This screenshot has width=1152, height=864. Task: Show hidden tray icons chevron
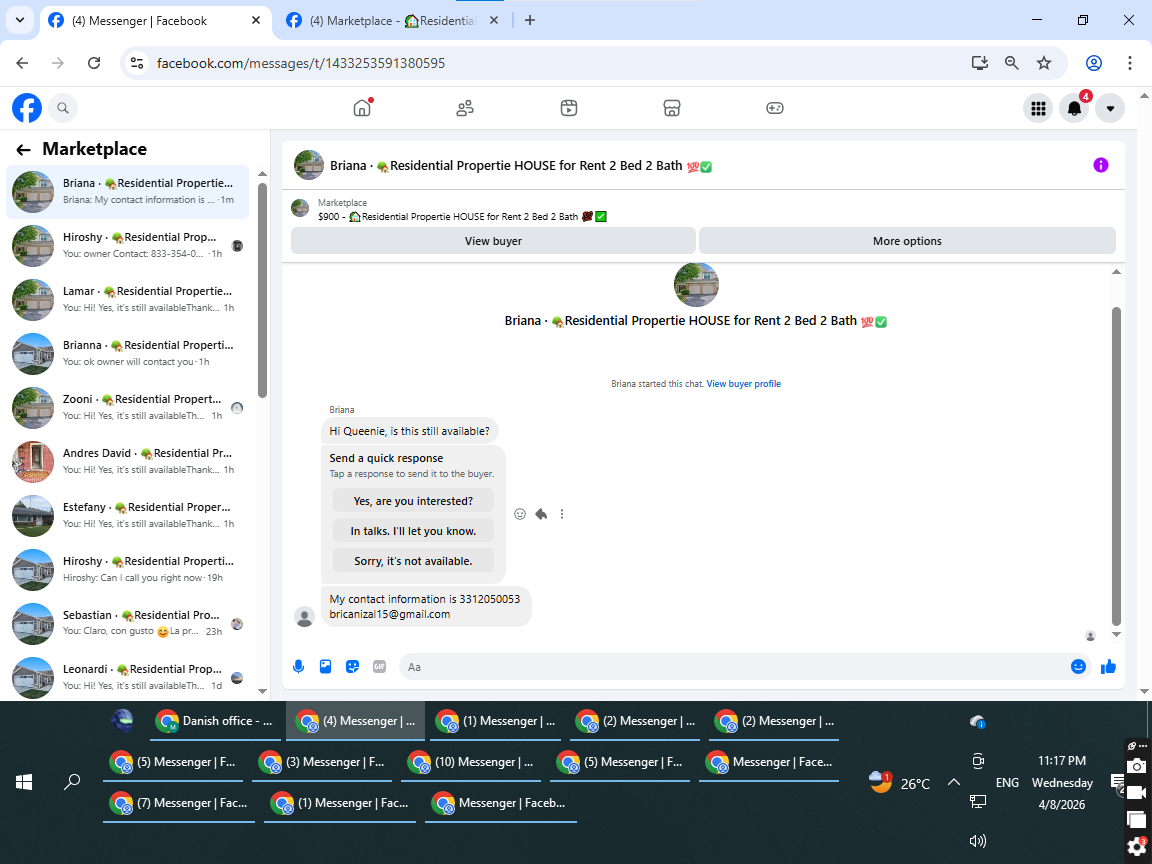[954, 782]
